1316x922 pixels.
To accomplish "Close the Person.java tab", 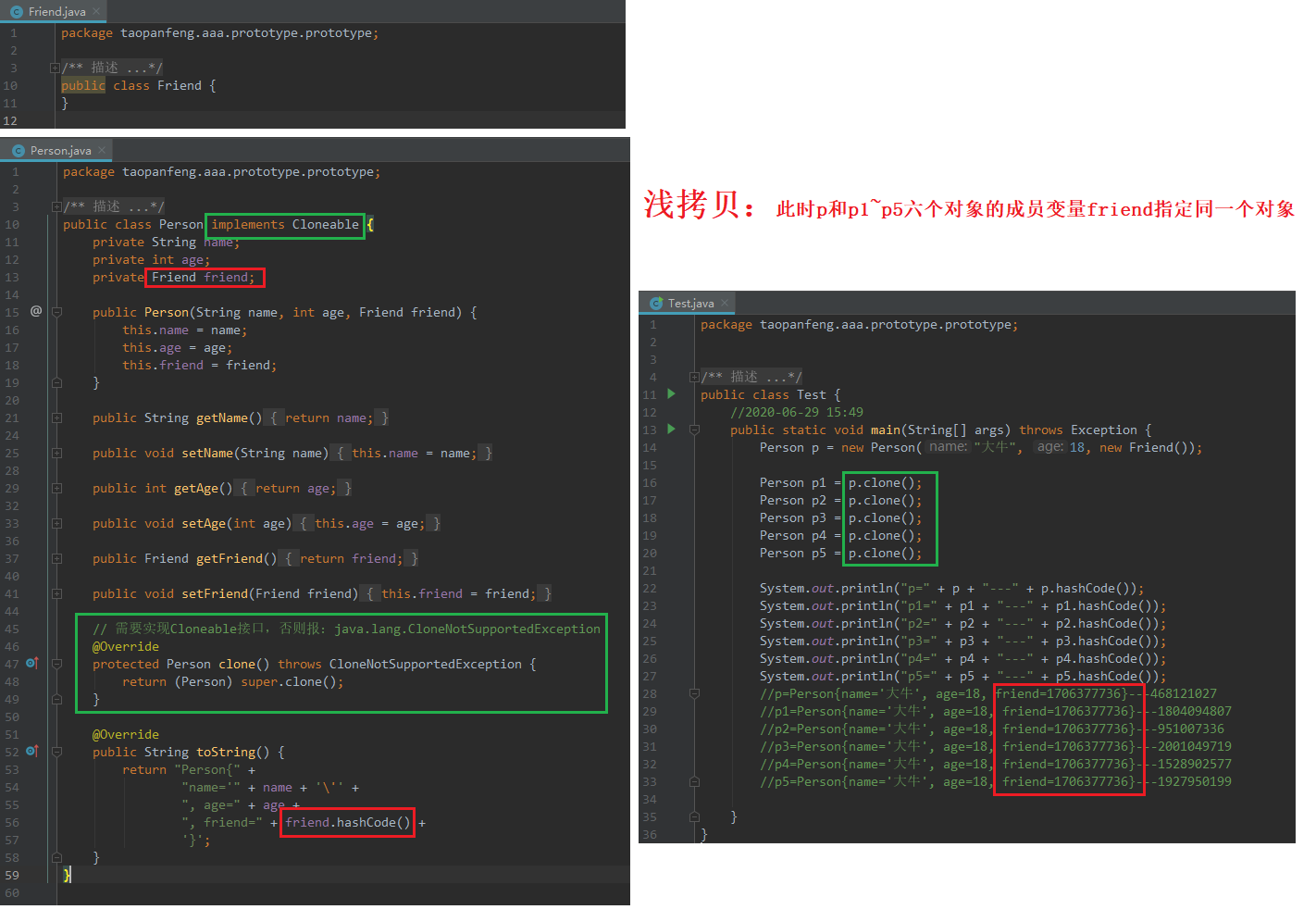I will coord(102,150).
